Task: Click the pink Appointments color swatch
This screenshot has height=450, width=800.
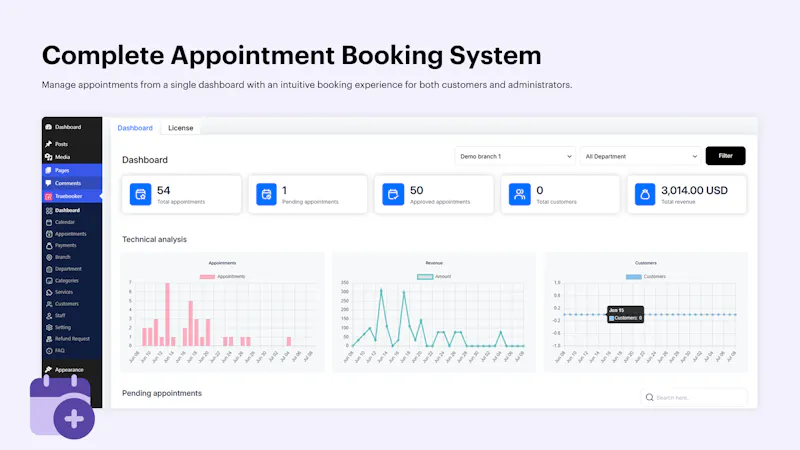Action: [207, 277]
